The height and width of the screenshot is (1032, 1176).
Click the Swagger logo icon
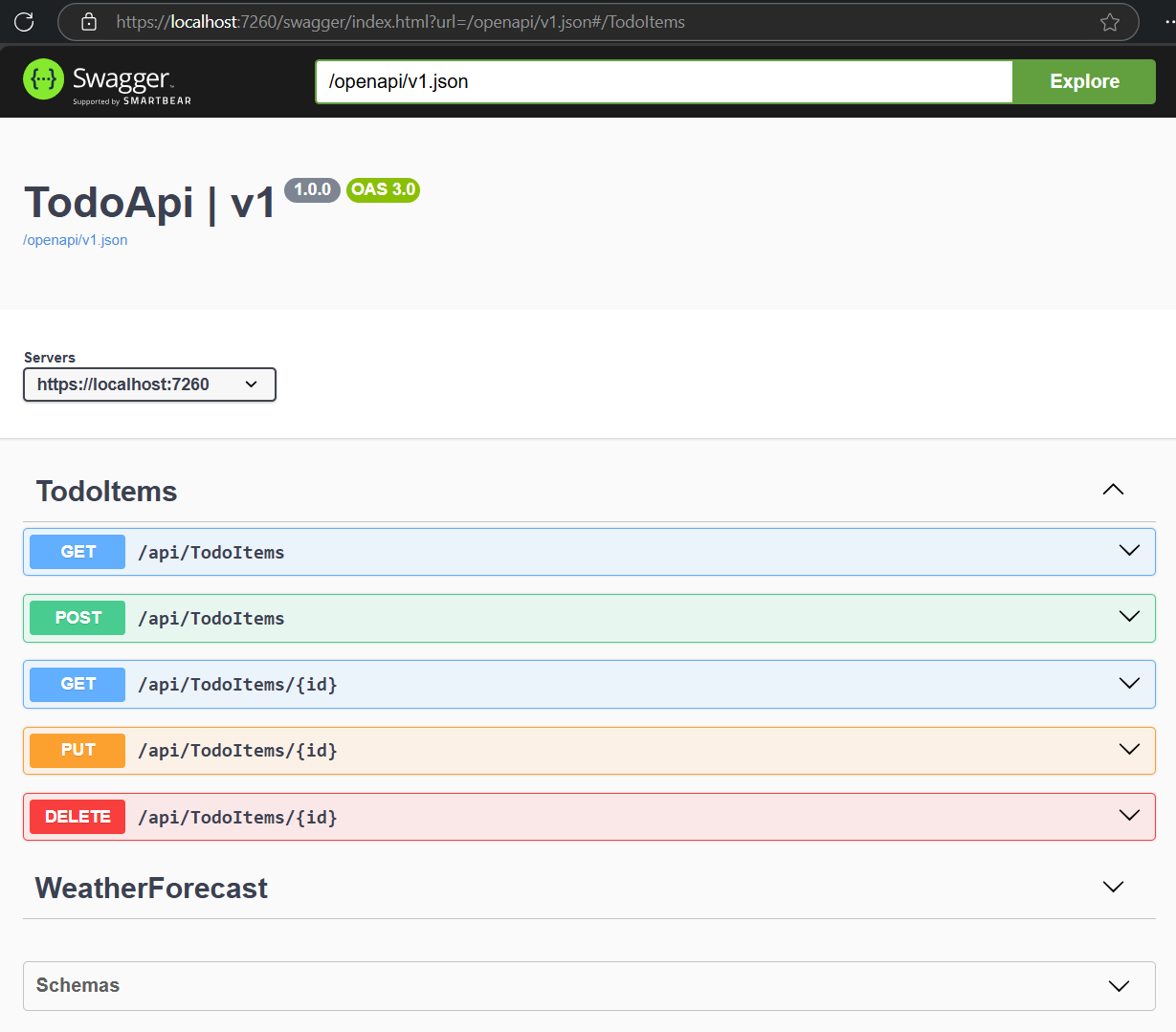pyautogui.click(x=42, y=80)
